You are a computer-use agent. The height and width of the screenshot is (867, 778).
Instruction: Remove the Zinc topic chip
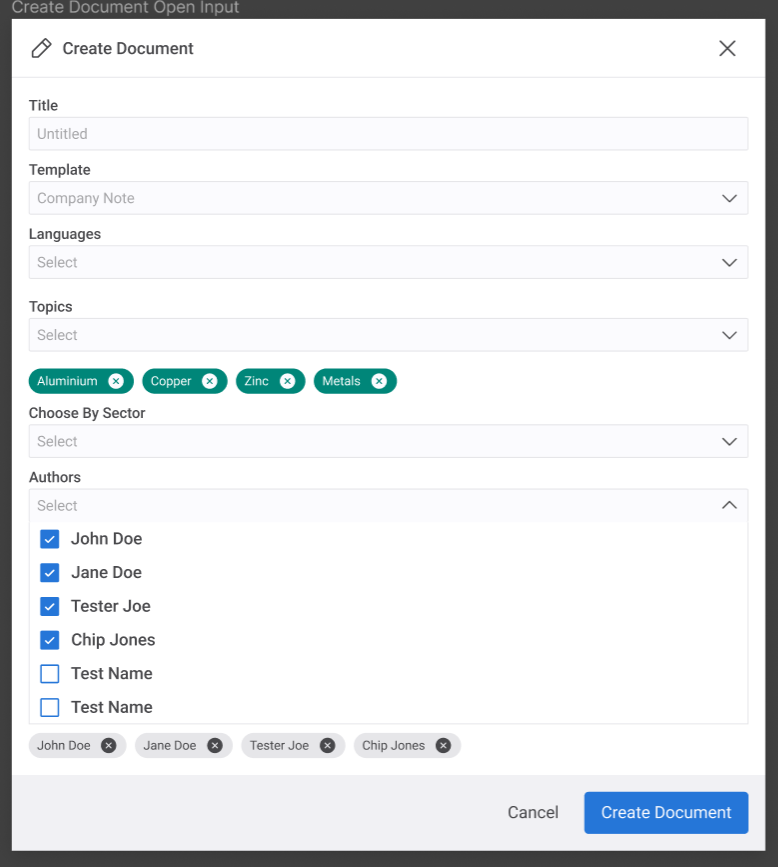(288, 381)
